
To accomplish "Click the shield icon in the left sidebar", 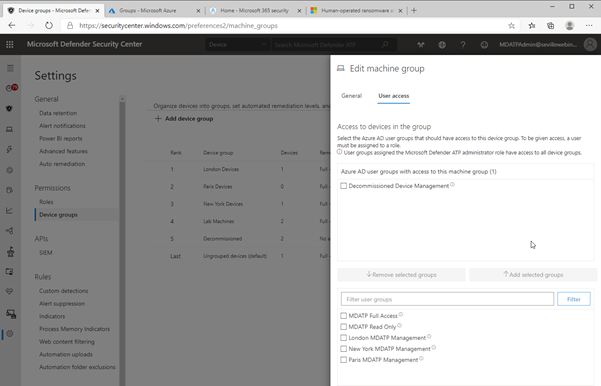I will (x=10, y=108).
